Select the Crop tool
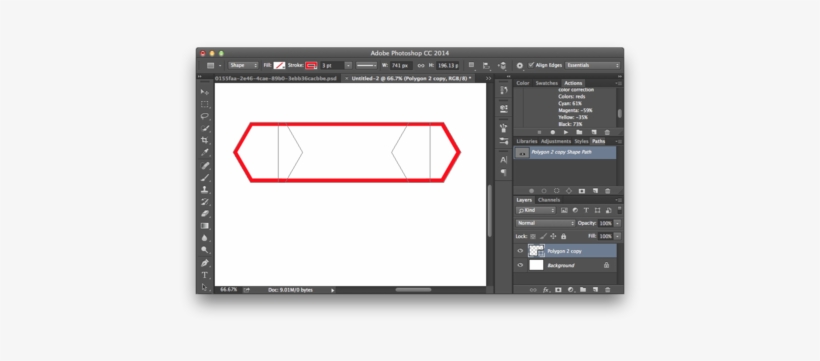This screenshot has width=820, height=361. coord(204,140)
